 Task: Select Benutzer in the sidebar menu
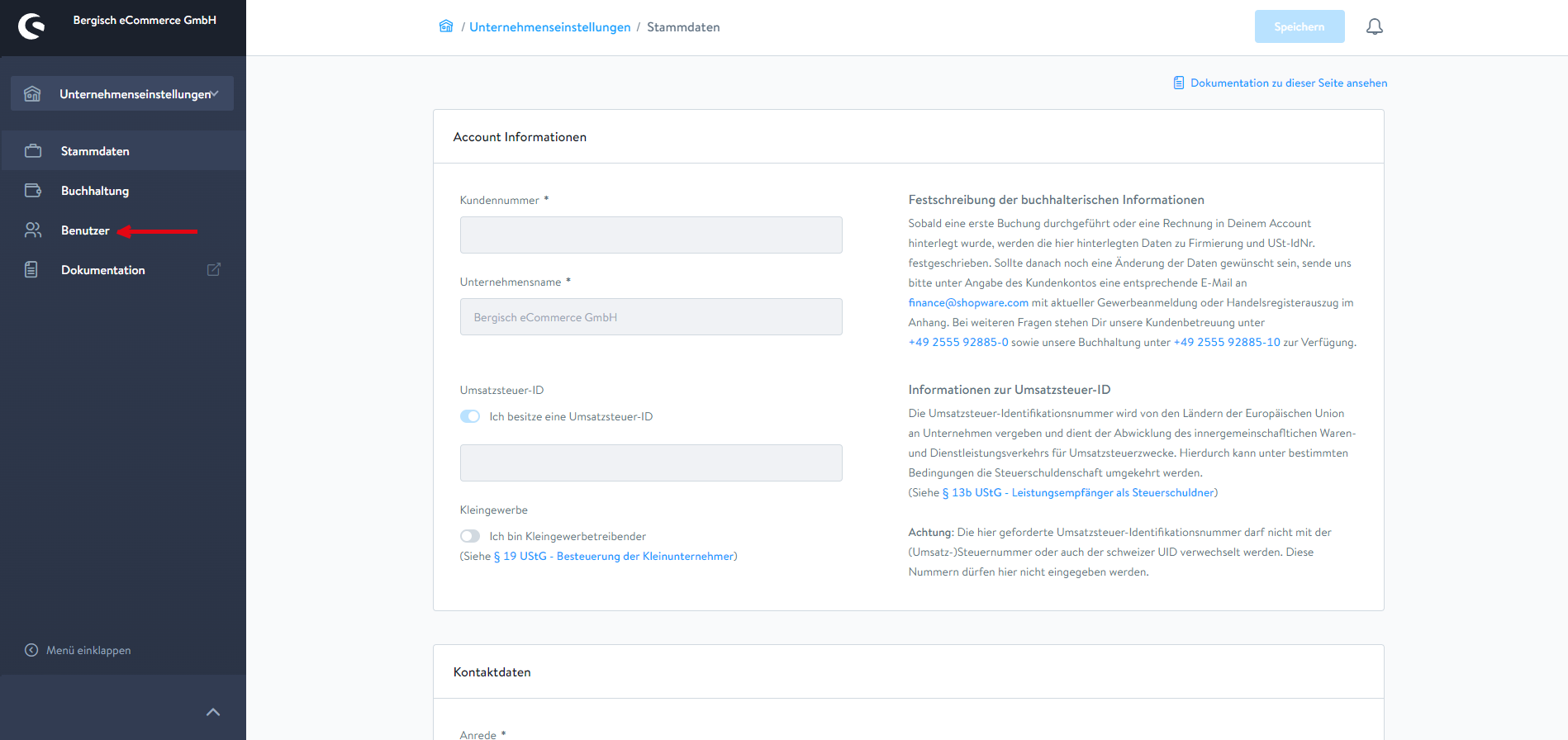click(85, 230)
